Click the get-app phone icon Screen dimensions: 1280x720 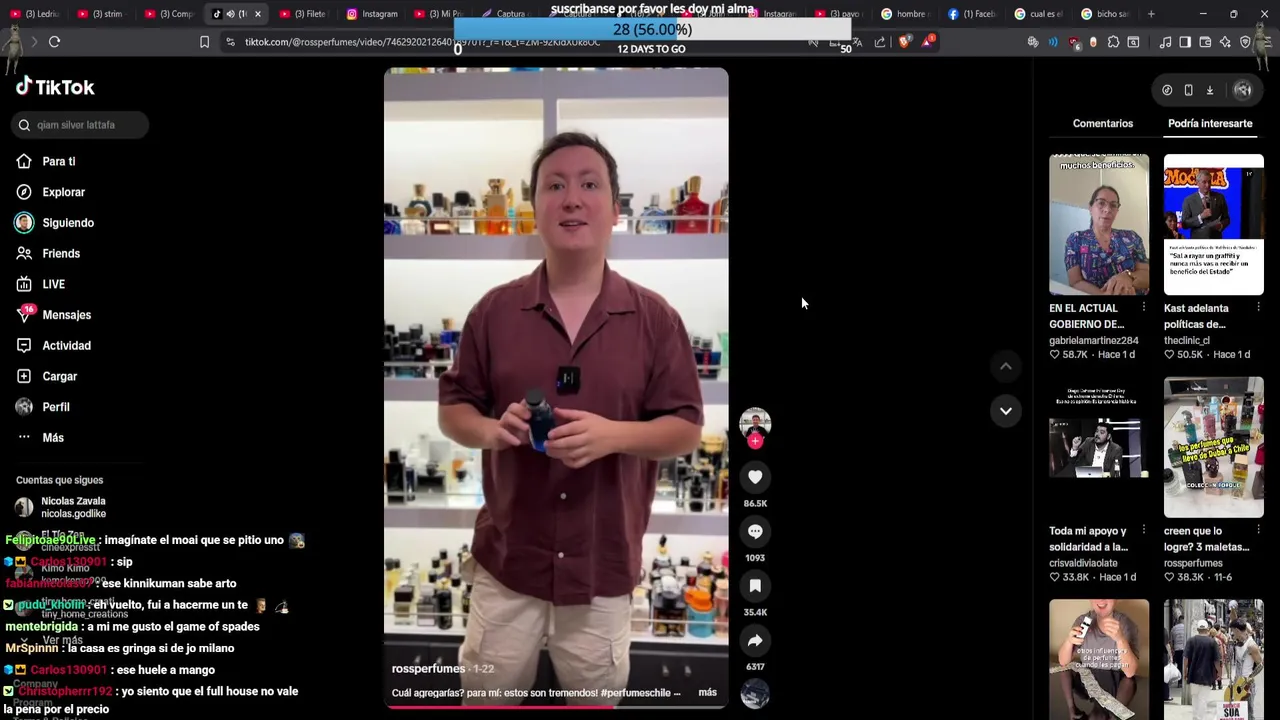click(1188, 90)
